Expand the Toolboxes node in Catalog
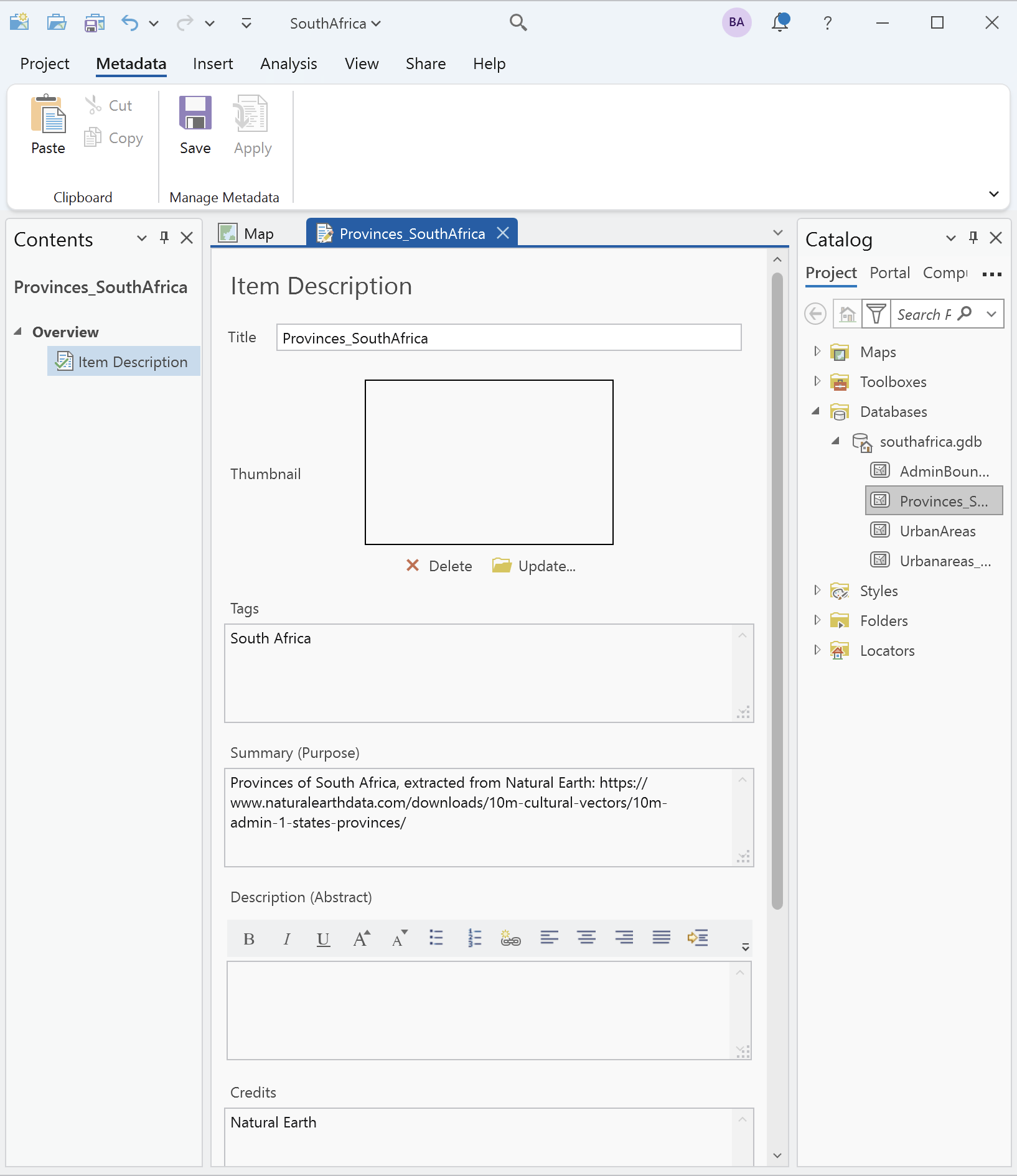The width and height of the screenshot is (1017, 1176). (x=817, y=381)
